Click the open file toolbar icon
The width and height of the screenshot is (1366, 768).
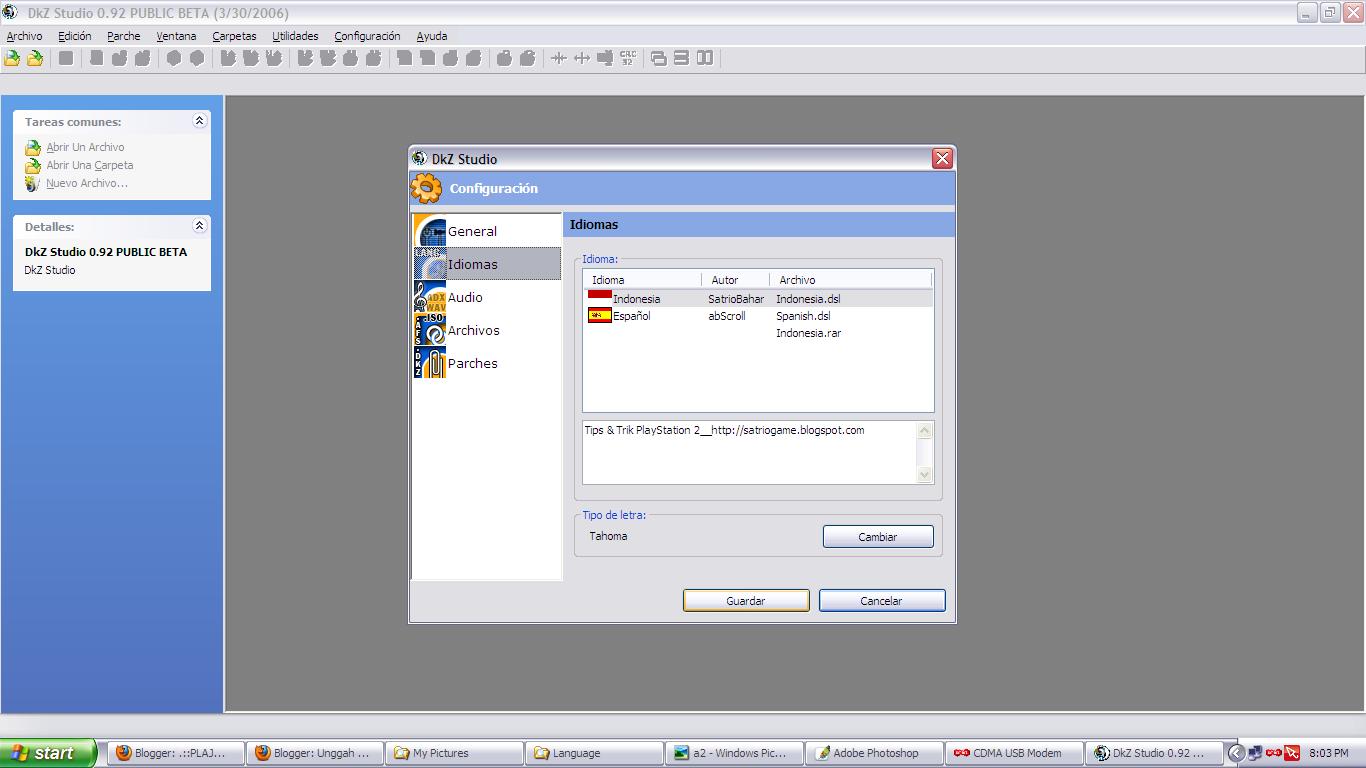point(12,58)
